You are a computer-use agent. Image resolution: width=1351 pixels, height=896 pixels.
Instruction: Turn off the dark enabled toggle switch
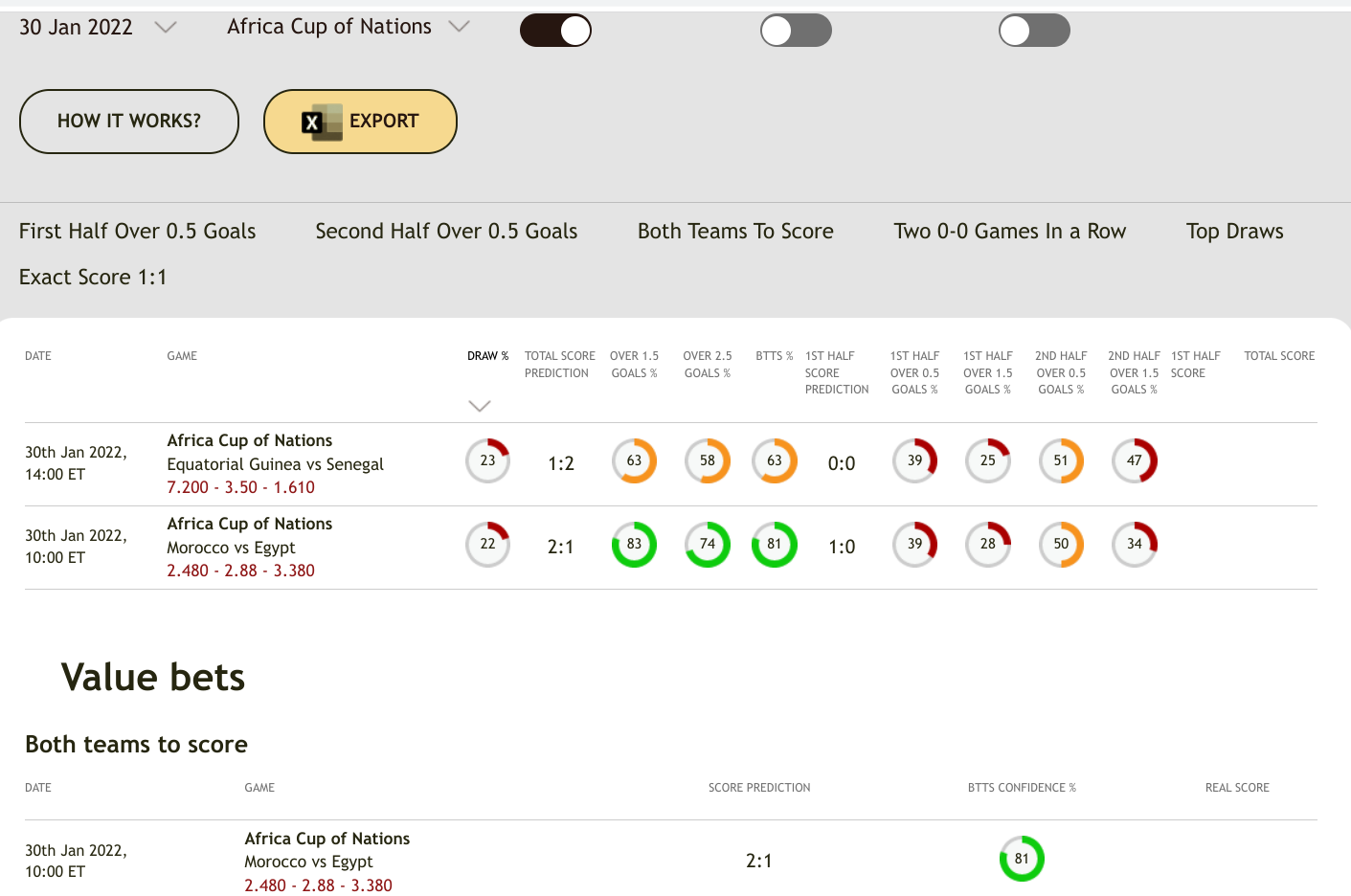555,31
